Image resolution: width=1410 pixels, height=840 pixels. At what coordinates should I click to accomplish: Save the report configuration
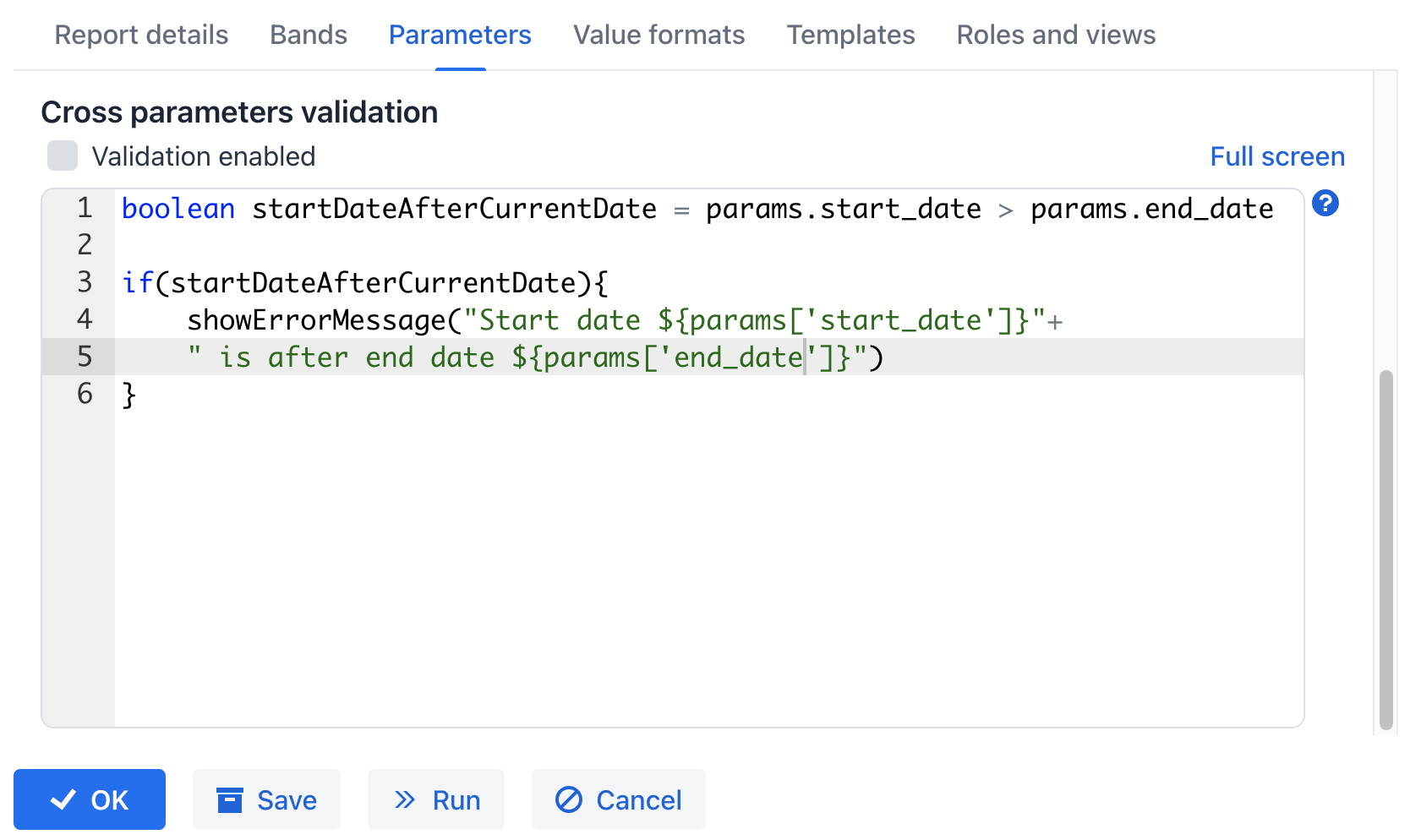pyautogui.click(x=266, y=799)
